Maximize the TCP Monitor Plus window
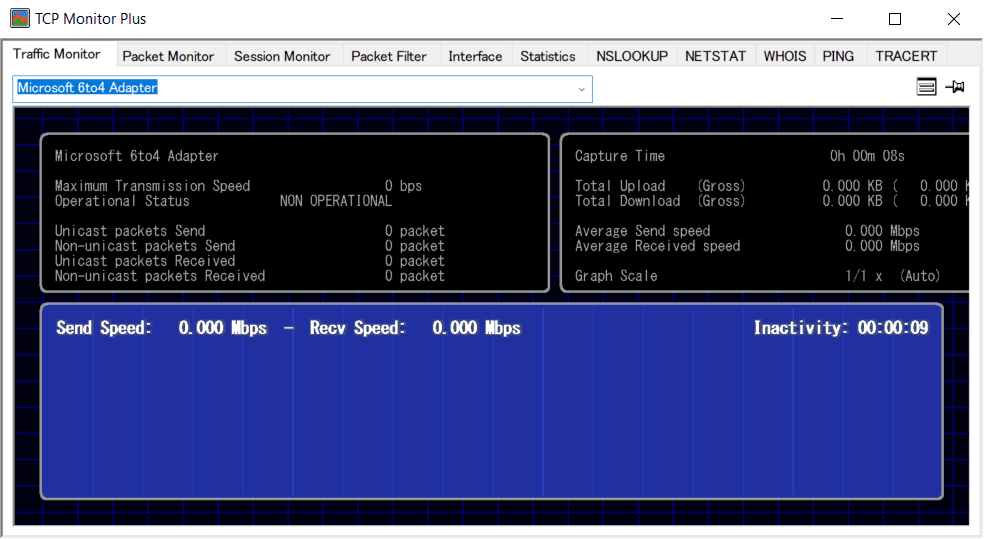 (x=895, y=19)
